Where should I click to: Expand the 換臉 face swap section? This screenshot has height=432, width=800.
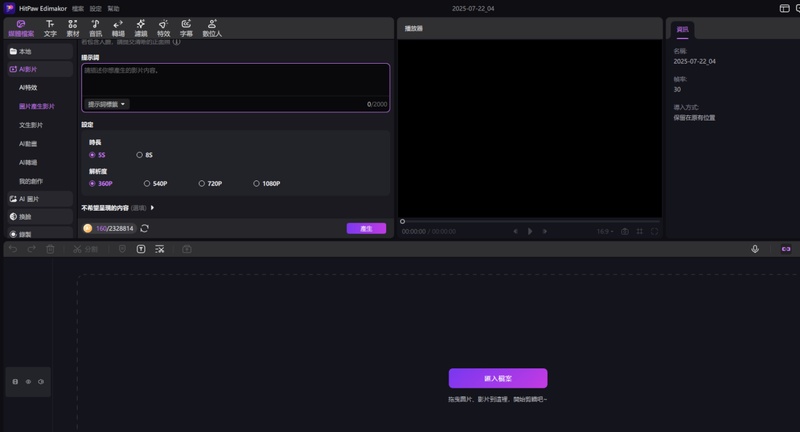(x=40, y=217)
